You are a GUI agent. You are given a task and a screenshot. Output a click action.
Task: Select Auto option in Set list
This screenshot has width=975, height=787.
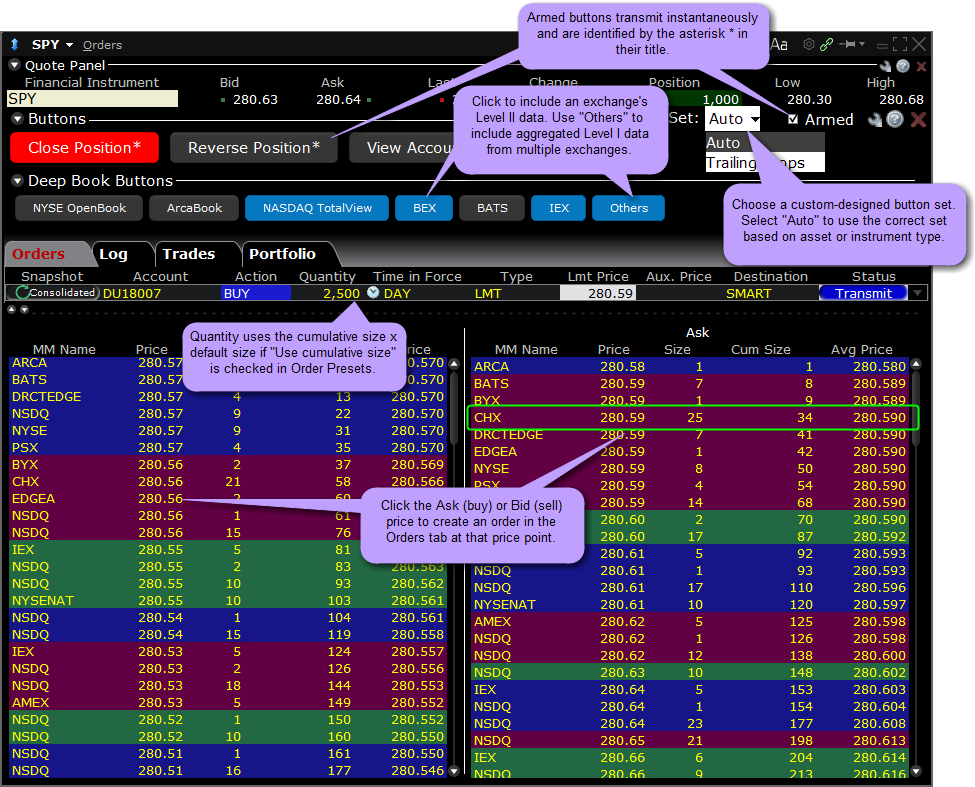coord(765,142)
